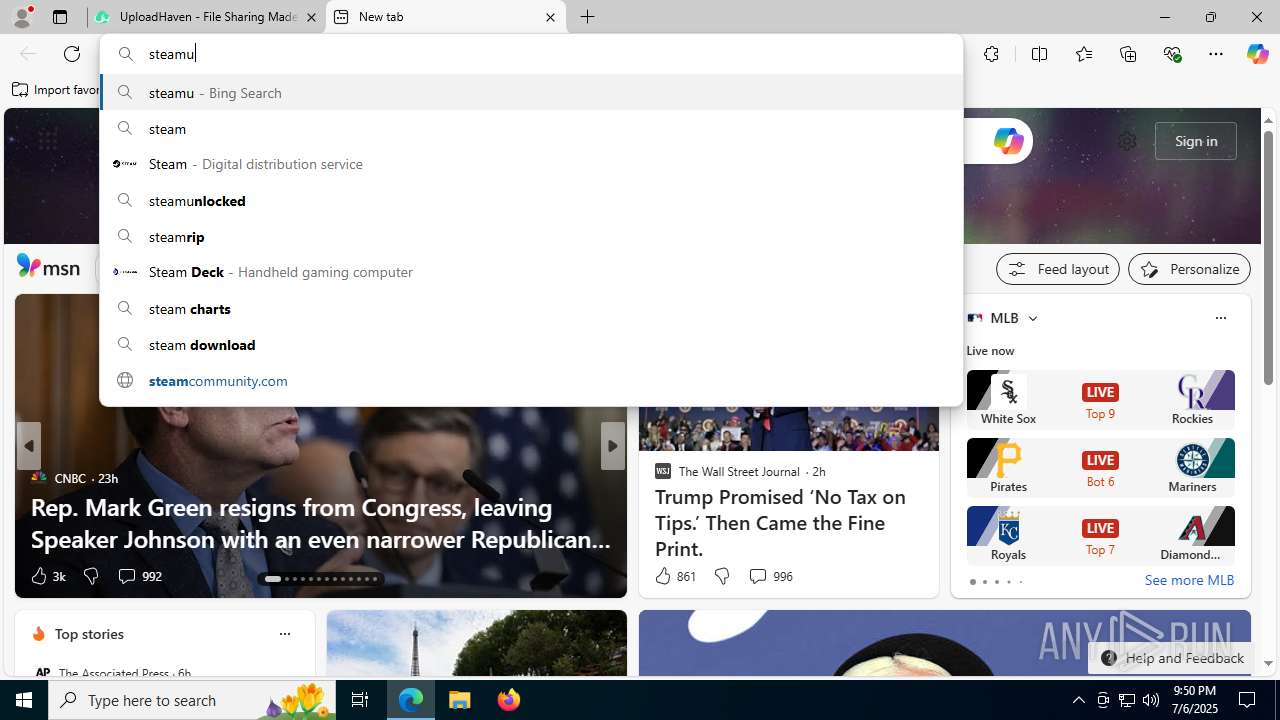This screenshot has height=720, width=1280.
Task: Like the Mark Green story (3k)
Action: click(x=47, y=576)
